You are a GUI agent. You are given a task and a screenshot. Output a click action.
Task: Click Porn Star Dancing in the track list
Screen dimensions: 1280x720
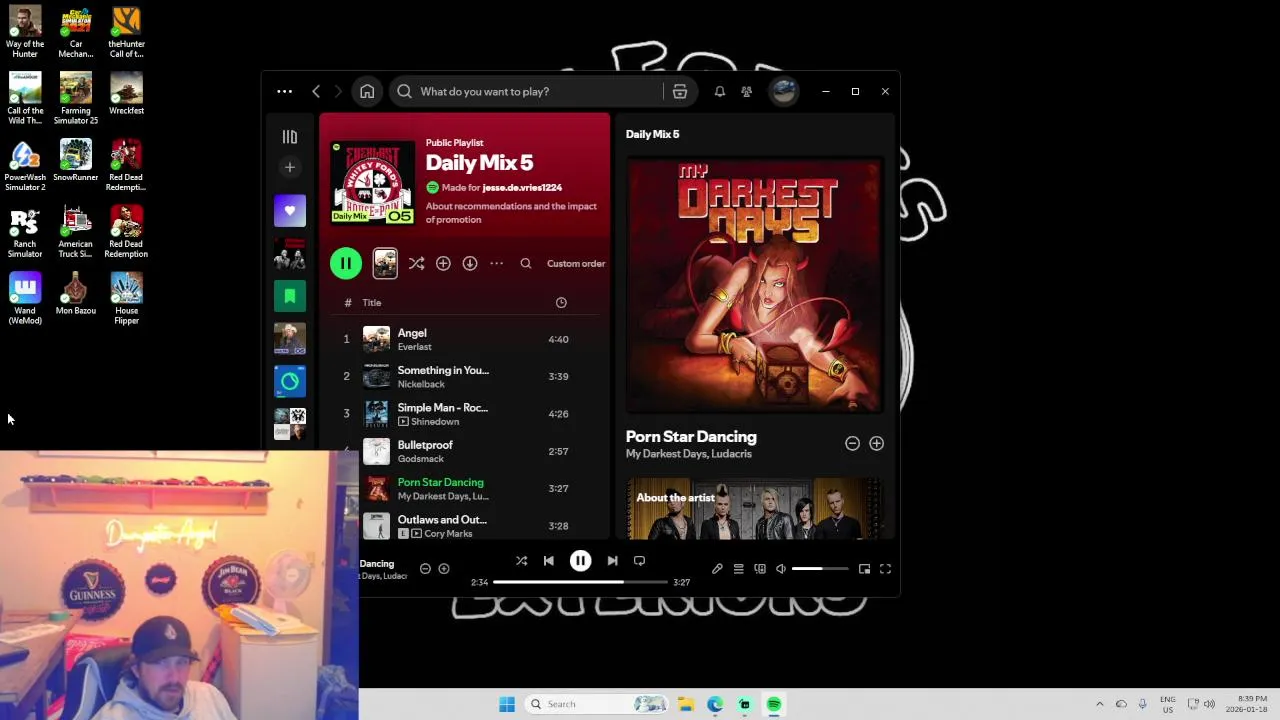click(441, 482)
